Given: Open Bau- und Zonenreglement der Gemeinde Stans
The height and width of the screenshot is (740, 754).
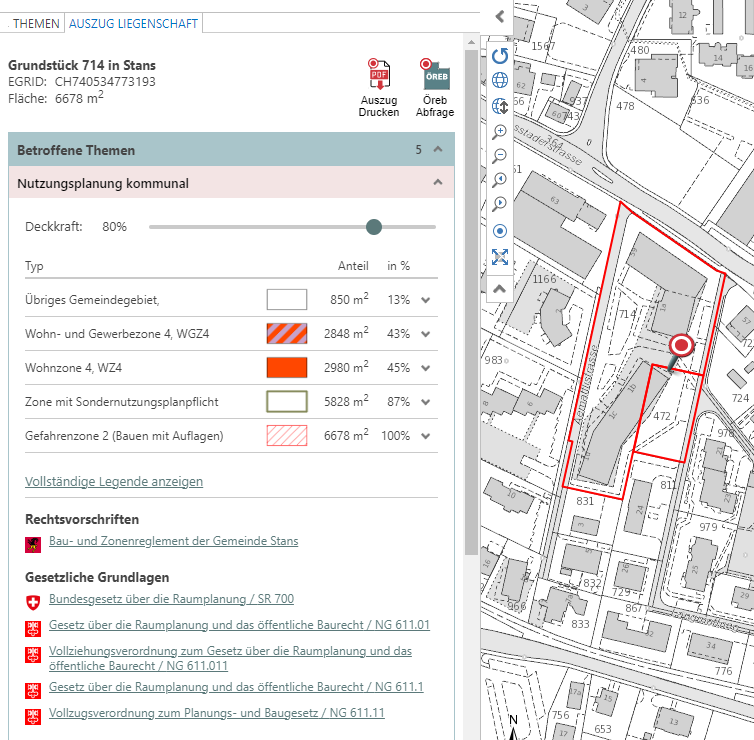Looking at the screenshot, I should tap(173, 541).
